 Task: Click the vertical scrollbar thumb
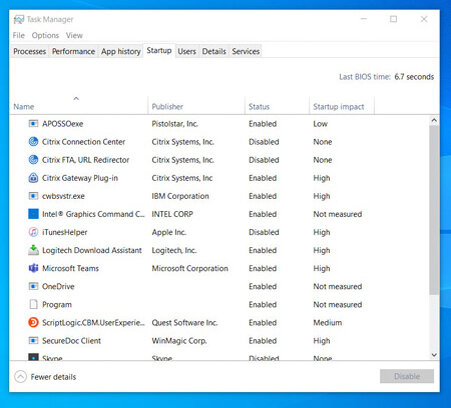point(434,210)
